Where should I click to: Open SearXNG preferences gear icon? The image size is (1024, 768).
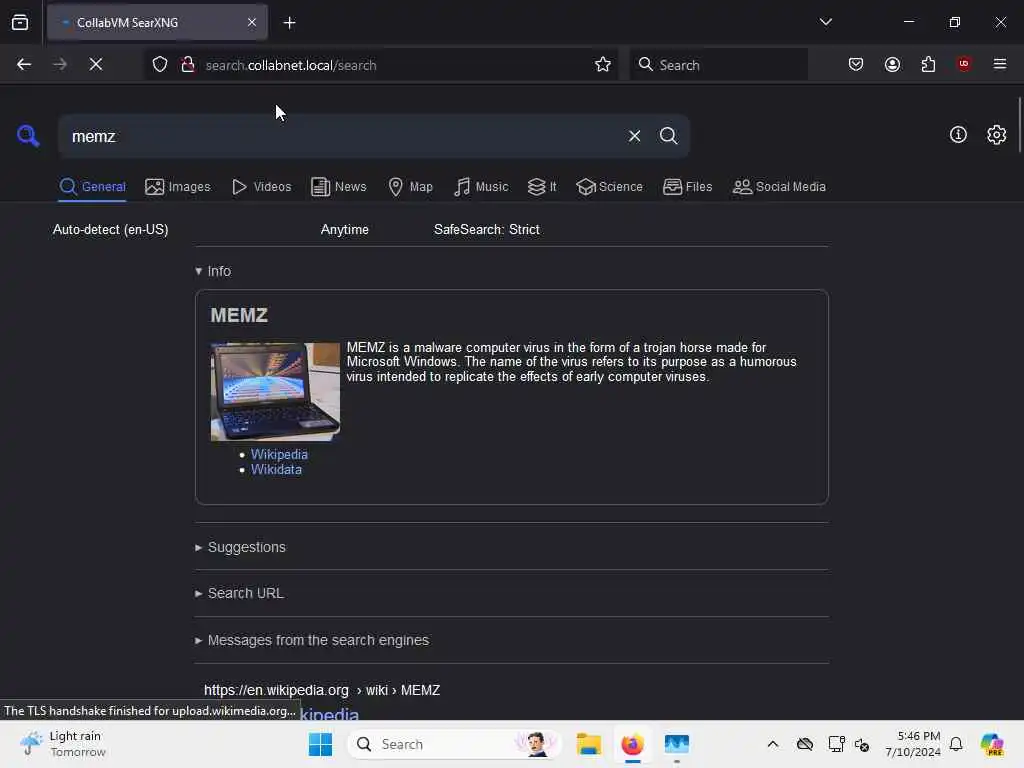tap(996, 135)
